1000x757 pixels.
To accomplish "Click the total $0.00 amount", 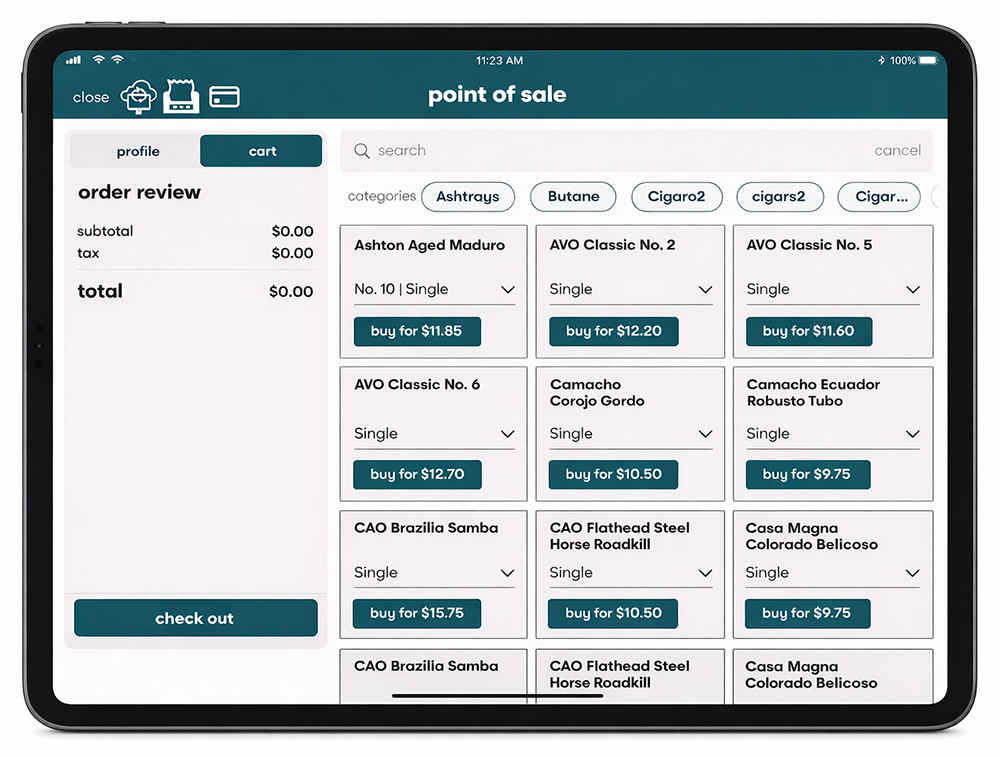I will (291, 291).
